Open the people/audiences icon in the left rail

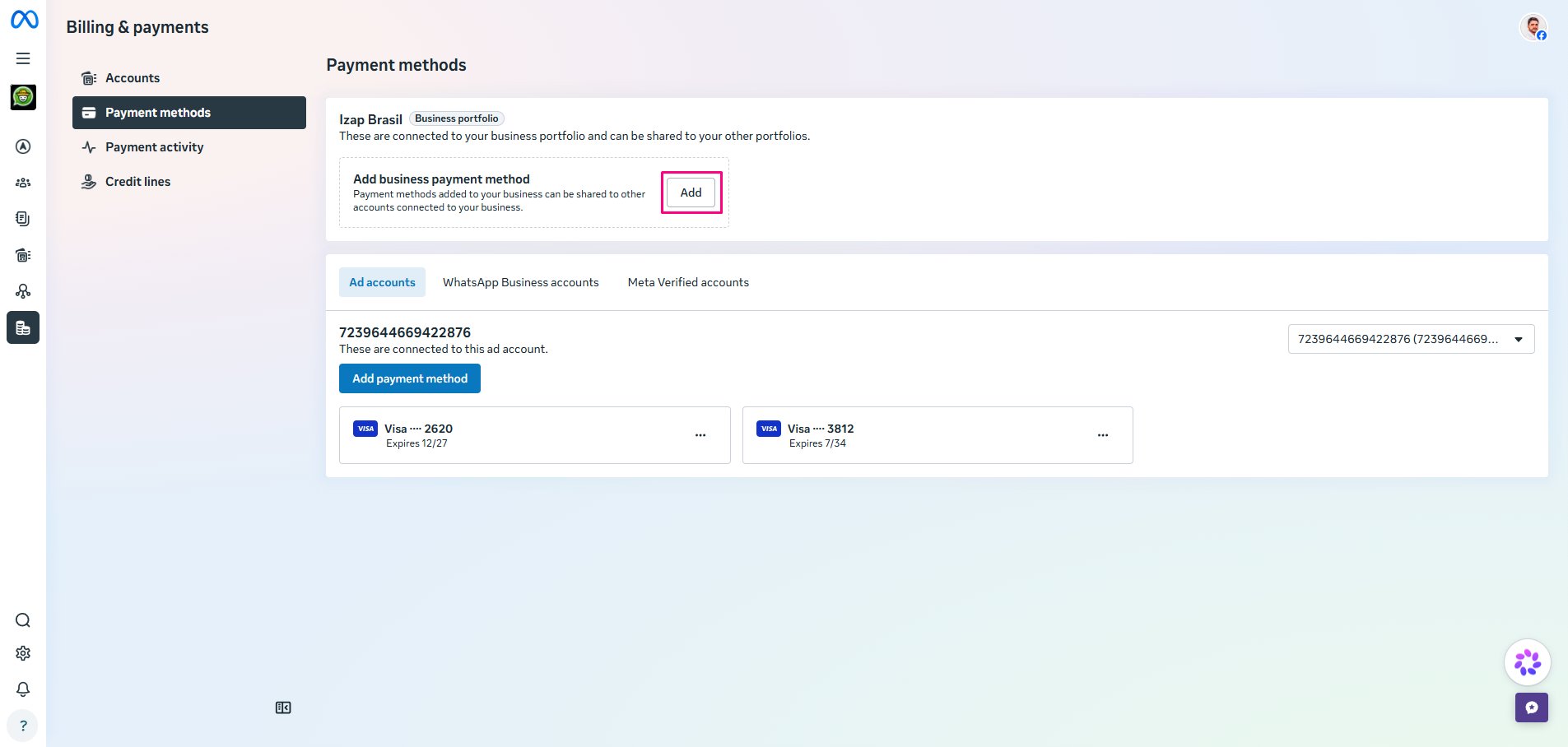click(23, 183)
